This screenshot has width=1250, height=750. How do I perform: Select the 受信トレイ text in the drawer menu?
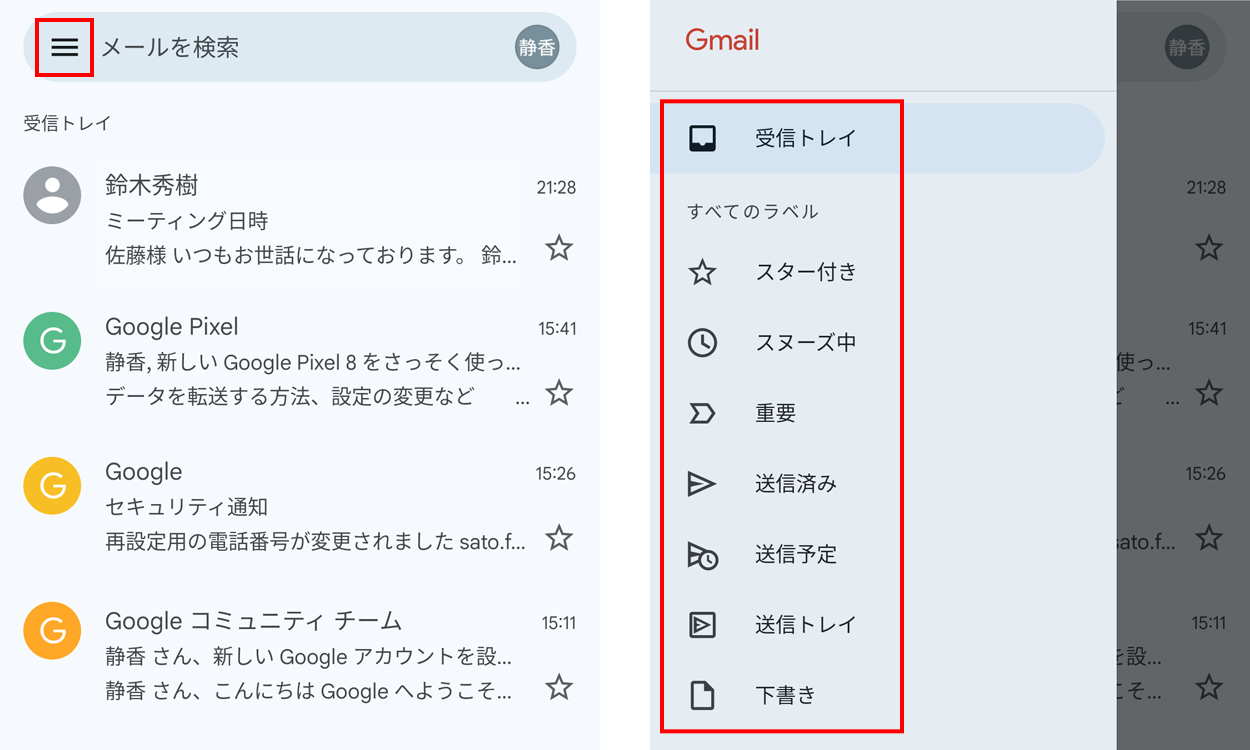coord(805,138)
